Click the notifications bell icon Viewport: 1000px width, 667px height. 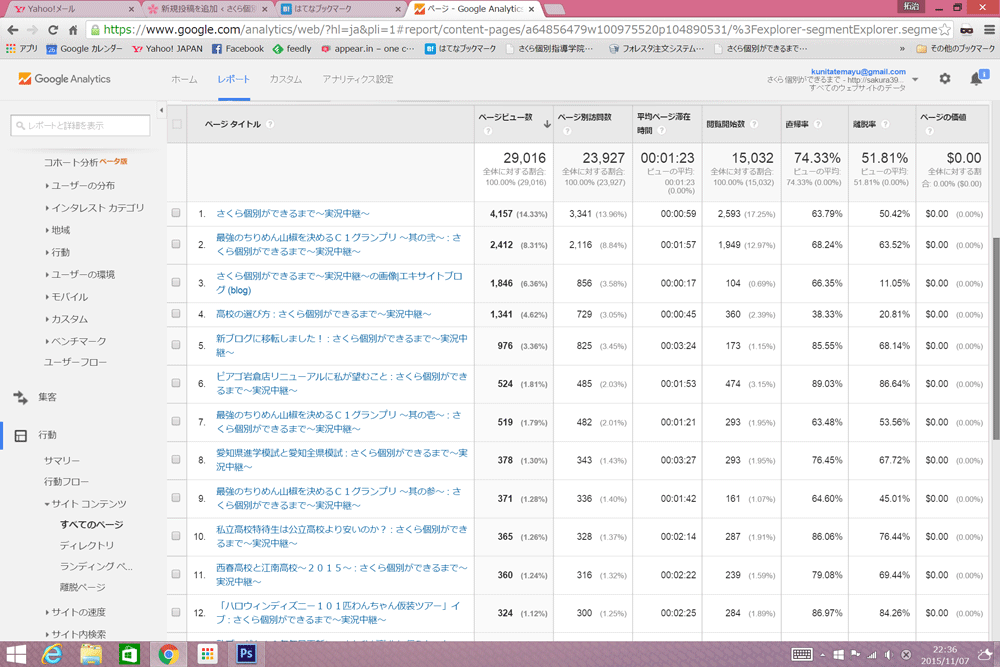[976, 79]
